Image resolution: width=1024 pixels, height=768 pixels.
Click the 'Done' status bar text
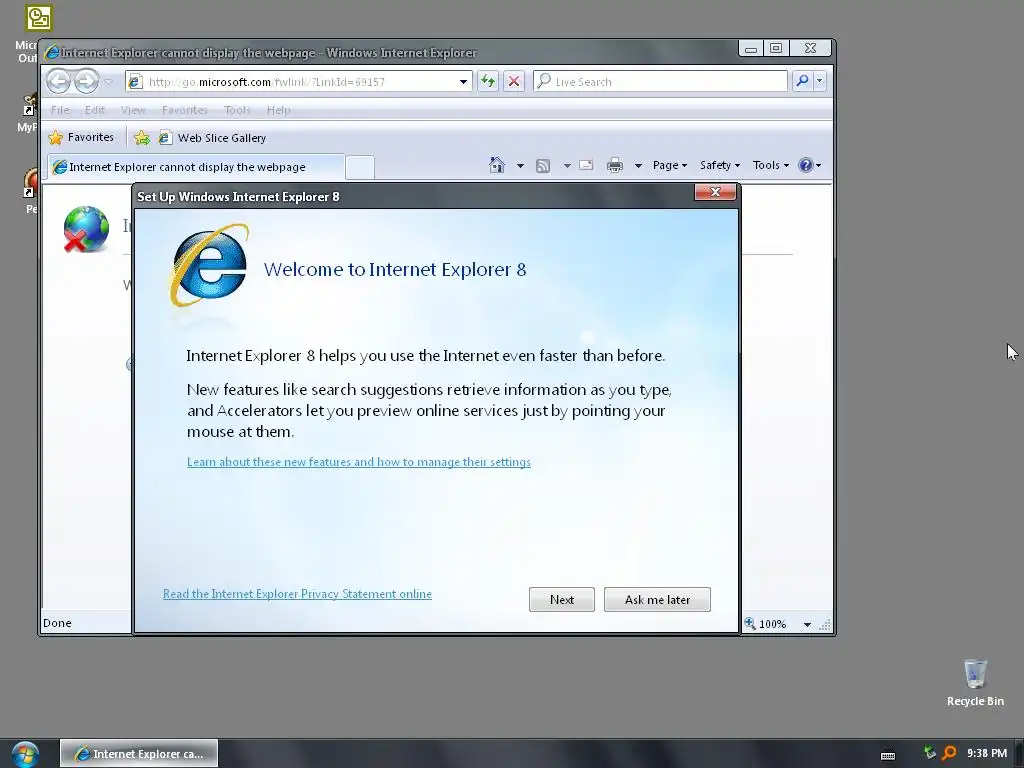pyautogui.click(x=57, y=623)
